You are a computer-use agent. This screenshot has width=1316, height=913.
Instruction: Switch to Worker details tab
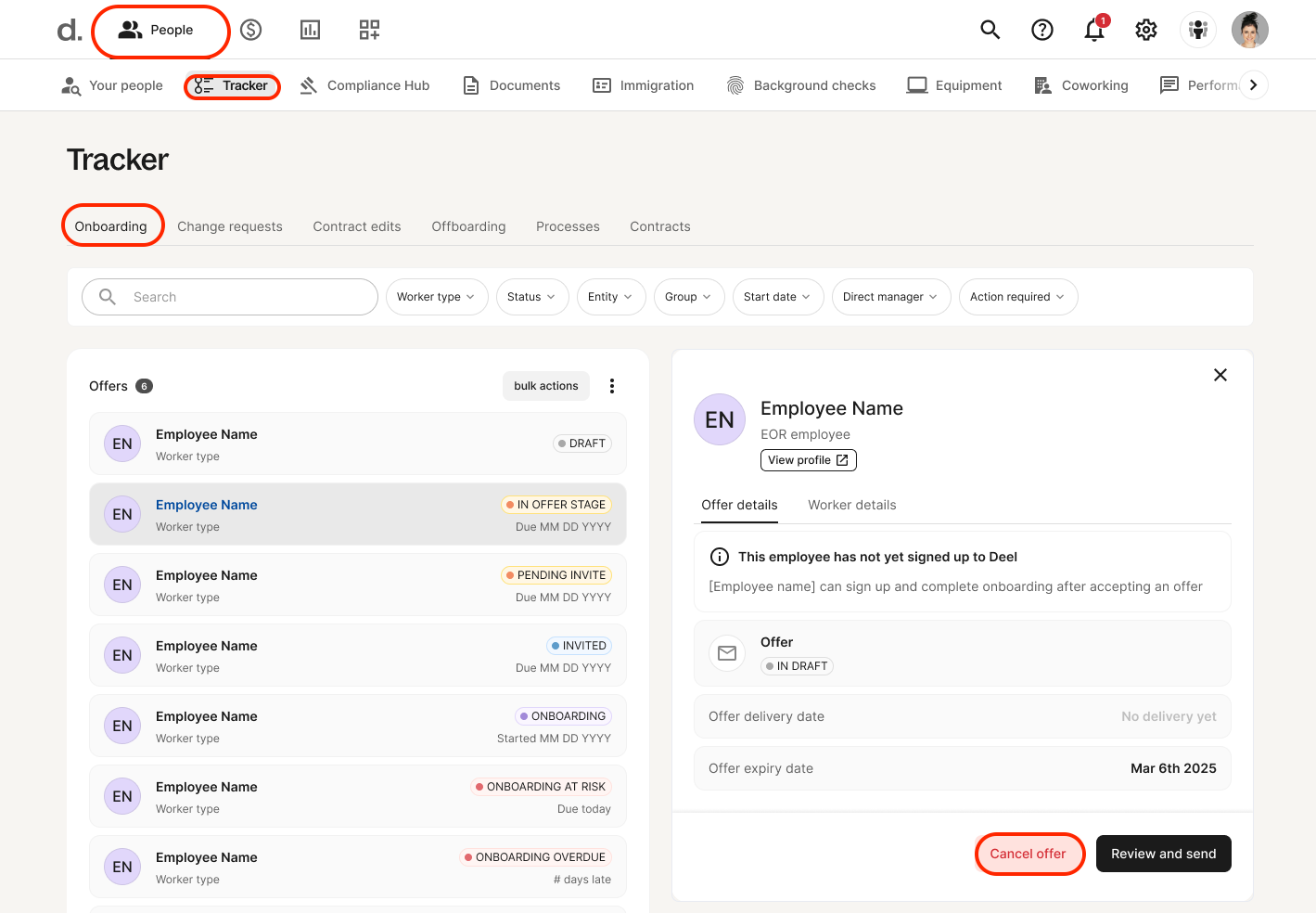pos(851,505)
